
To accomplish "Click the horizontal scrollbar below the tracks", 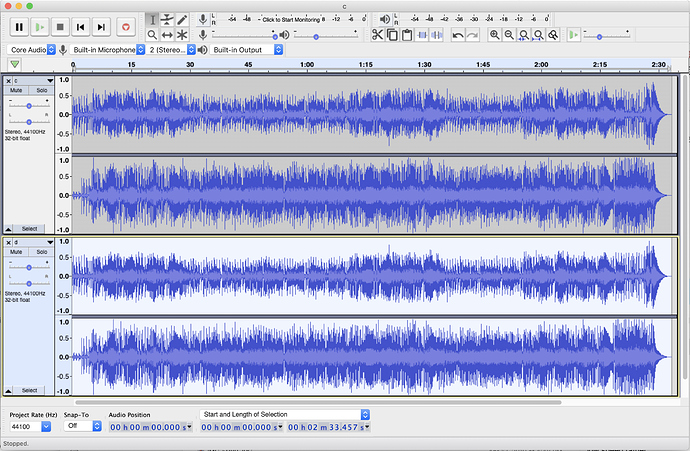I will pos(318,402).
